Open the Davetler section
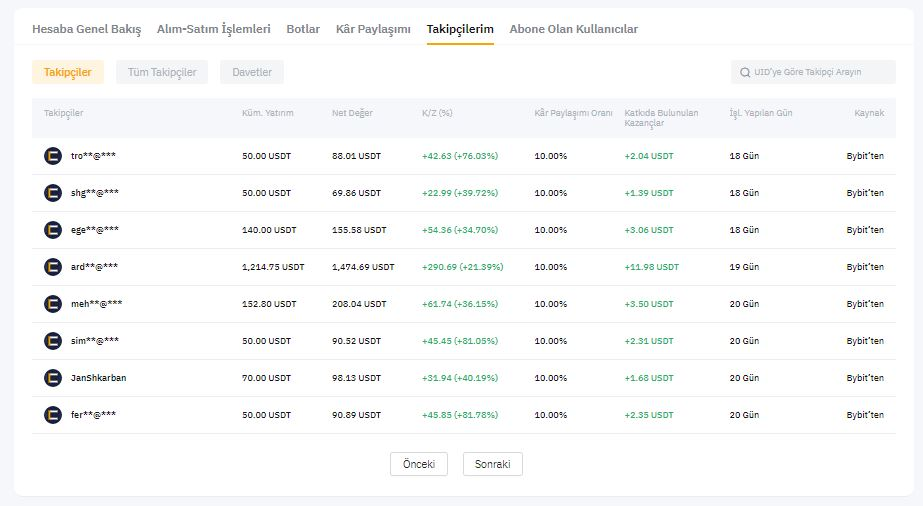923x506 pixels. click(252, 72)
